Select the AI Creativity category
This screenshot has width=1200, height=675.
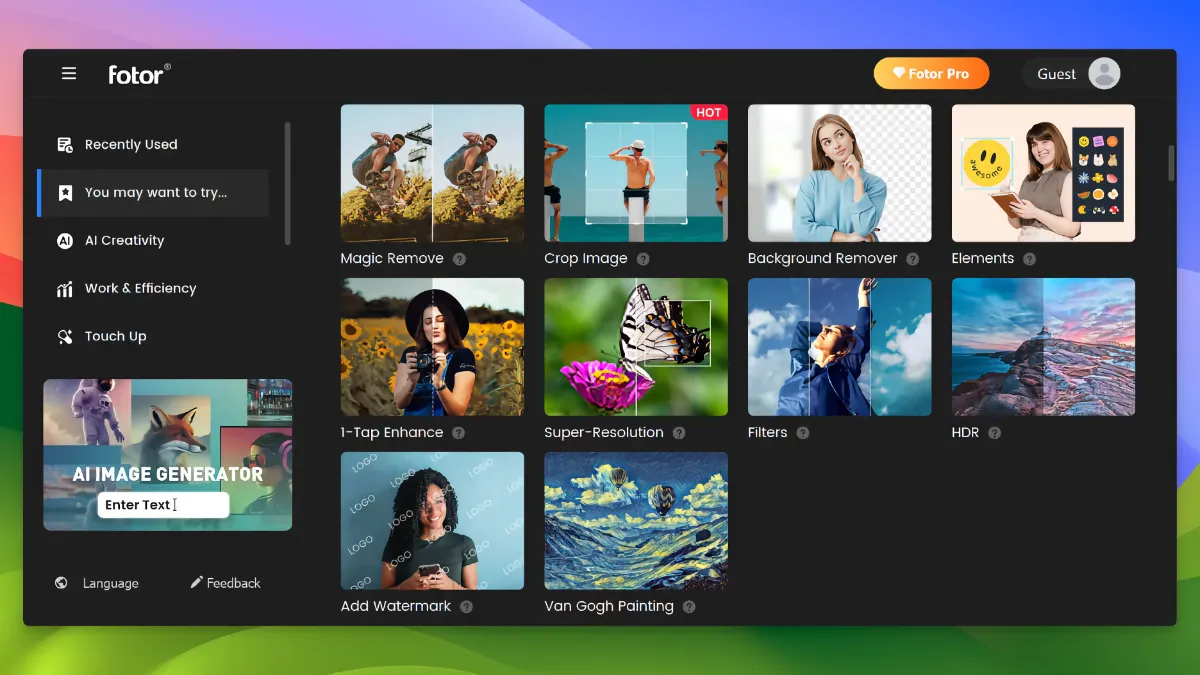click(124, 241)
